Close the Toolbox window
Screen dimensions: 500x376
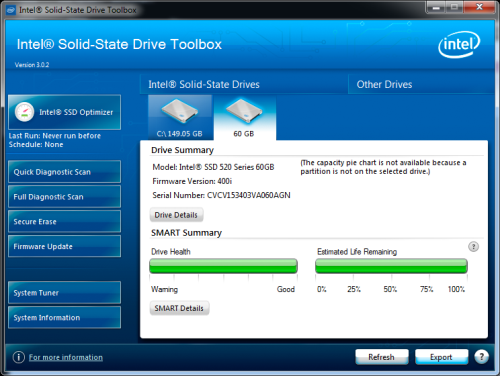coord(479,7)
